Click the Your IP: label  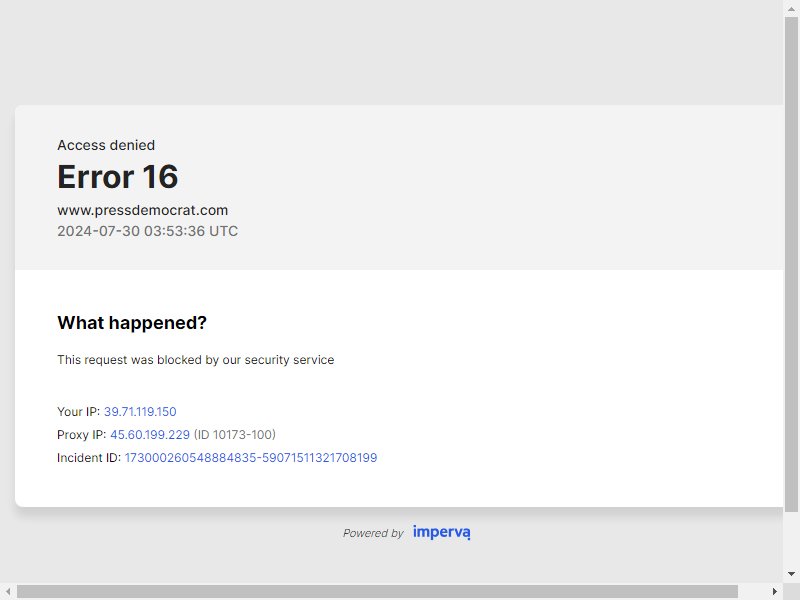pos(79,412)
